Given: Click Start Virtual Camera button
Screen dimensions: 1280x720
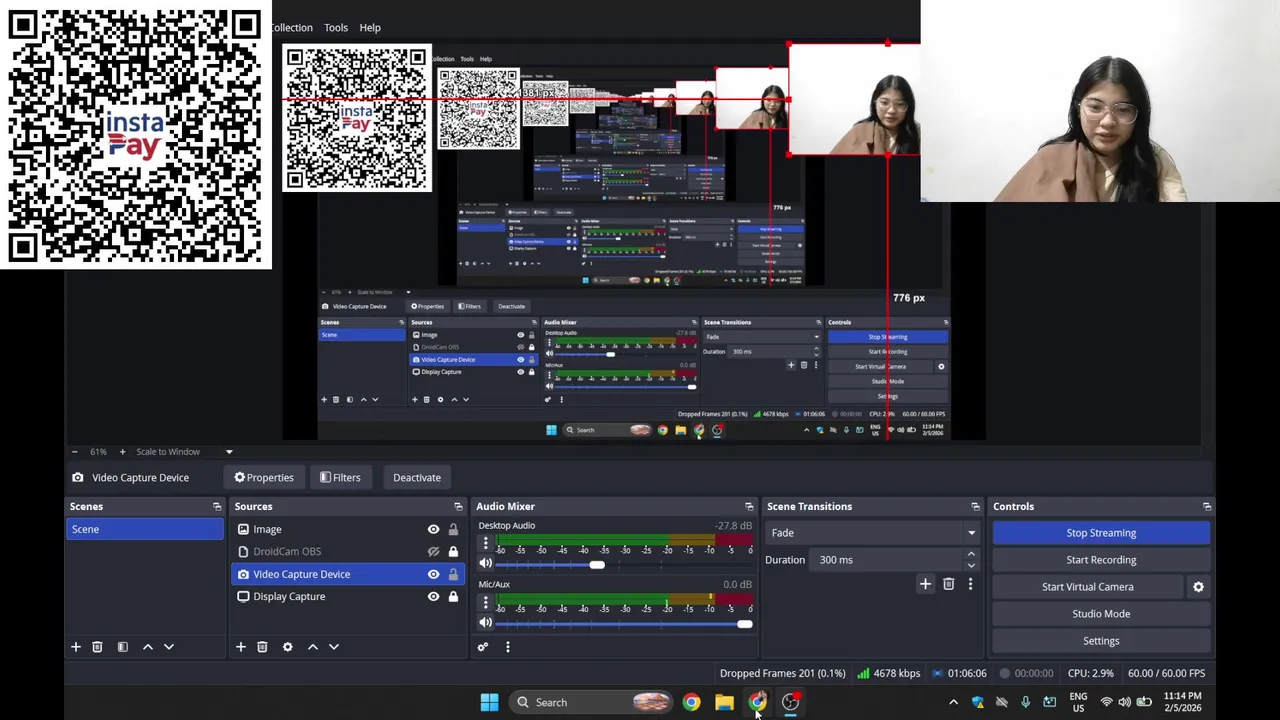Looking at the screenshot, I should [1088, 587].
